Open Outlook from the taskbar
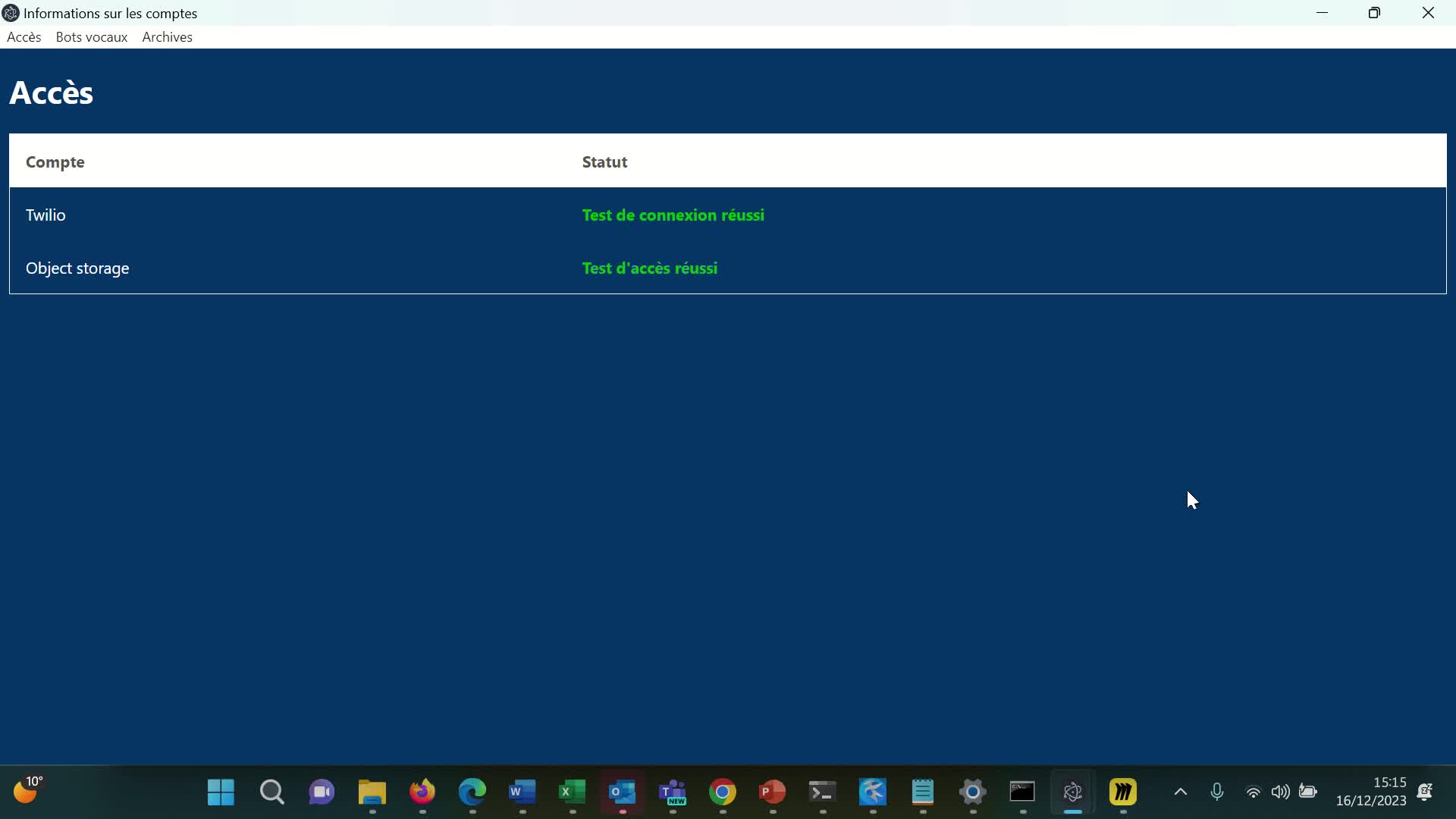Image resolution: width=1456 pixels, height=819 pixels. pos(623,792)
